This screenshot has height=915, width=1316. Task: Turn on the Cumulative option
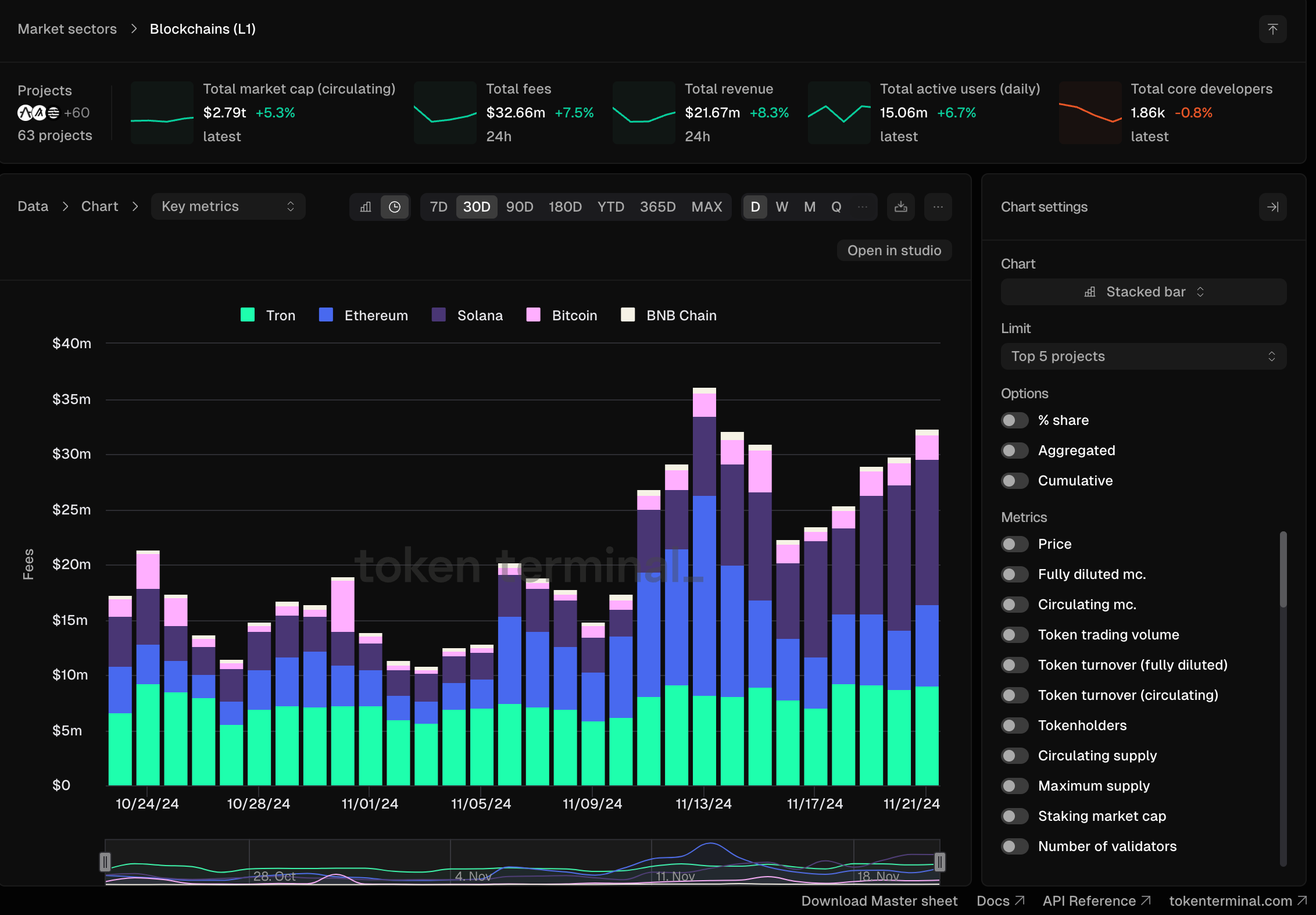(x=1015, y=481)
